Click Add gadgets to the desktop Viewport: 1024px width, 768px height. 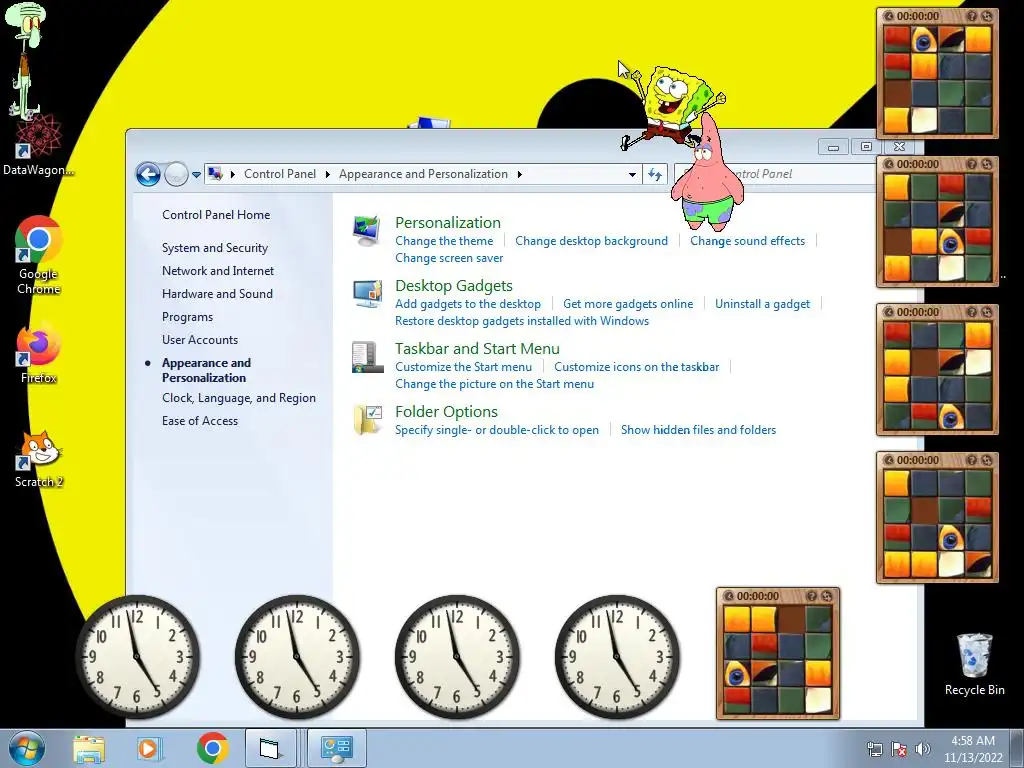(468, 304)
